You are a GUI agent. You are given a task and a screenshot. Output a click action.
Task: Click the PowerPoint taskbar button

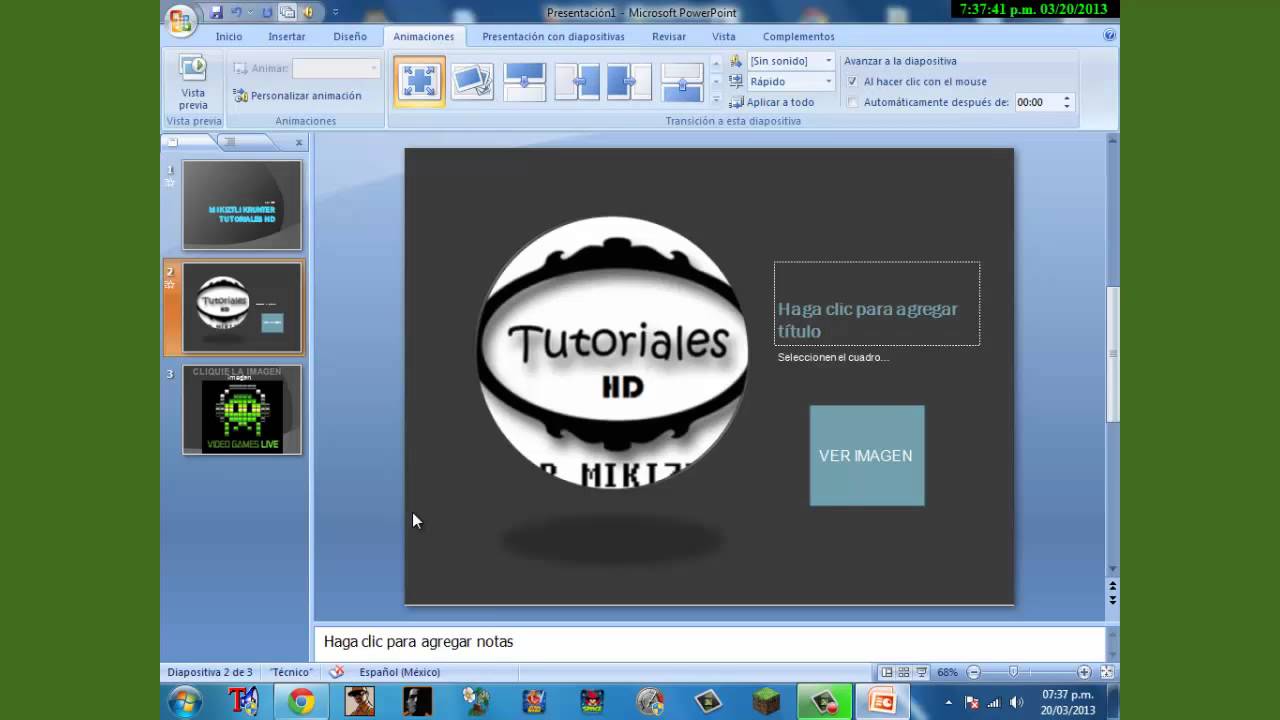point(882,702)
